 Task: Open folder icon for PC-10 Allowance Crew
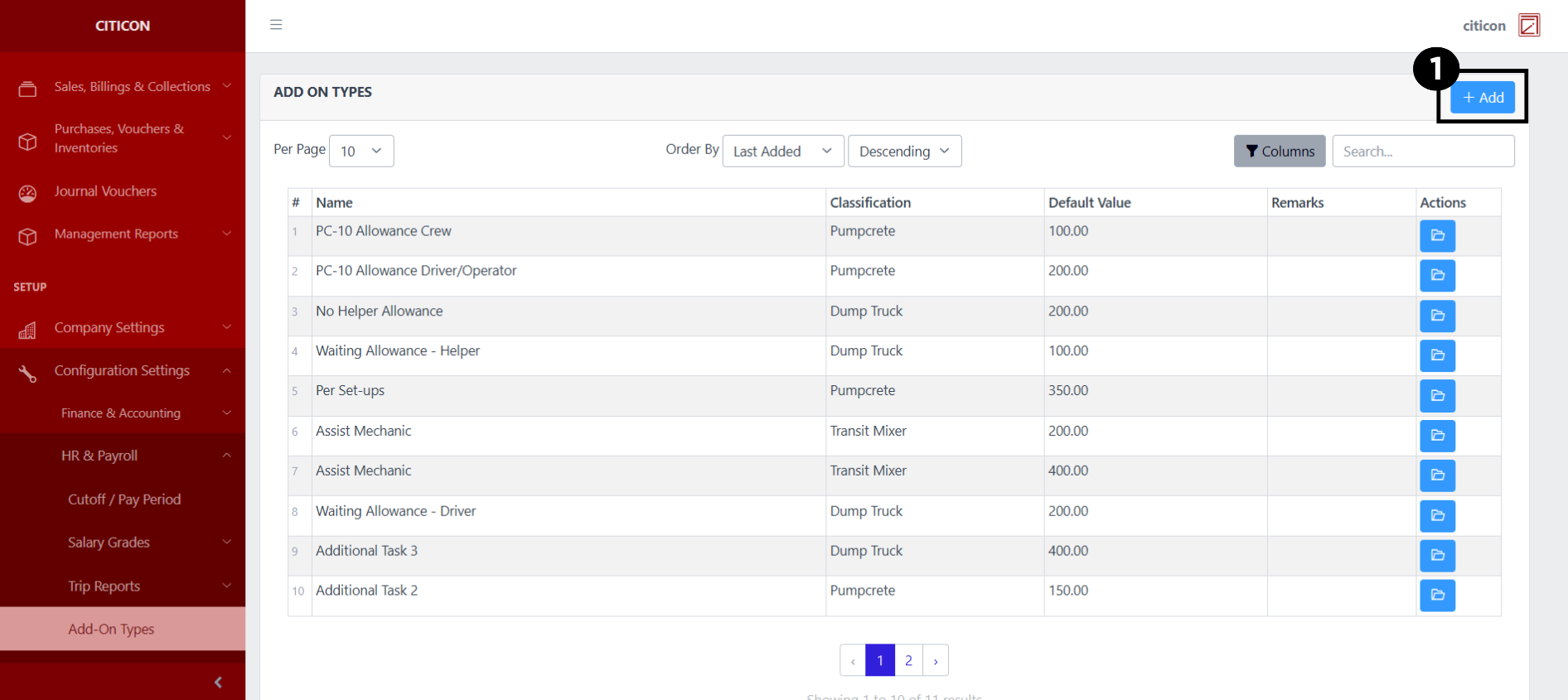(1437, 236)
